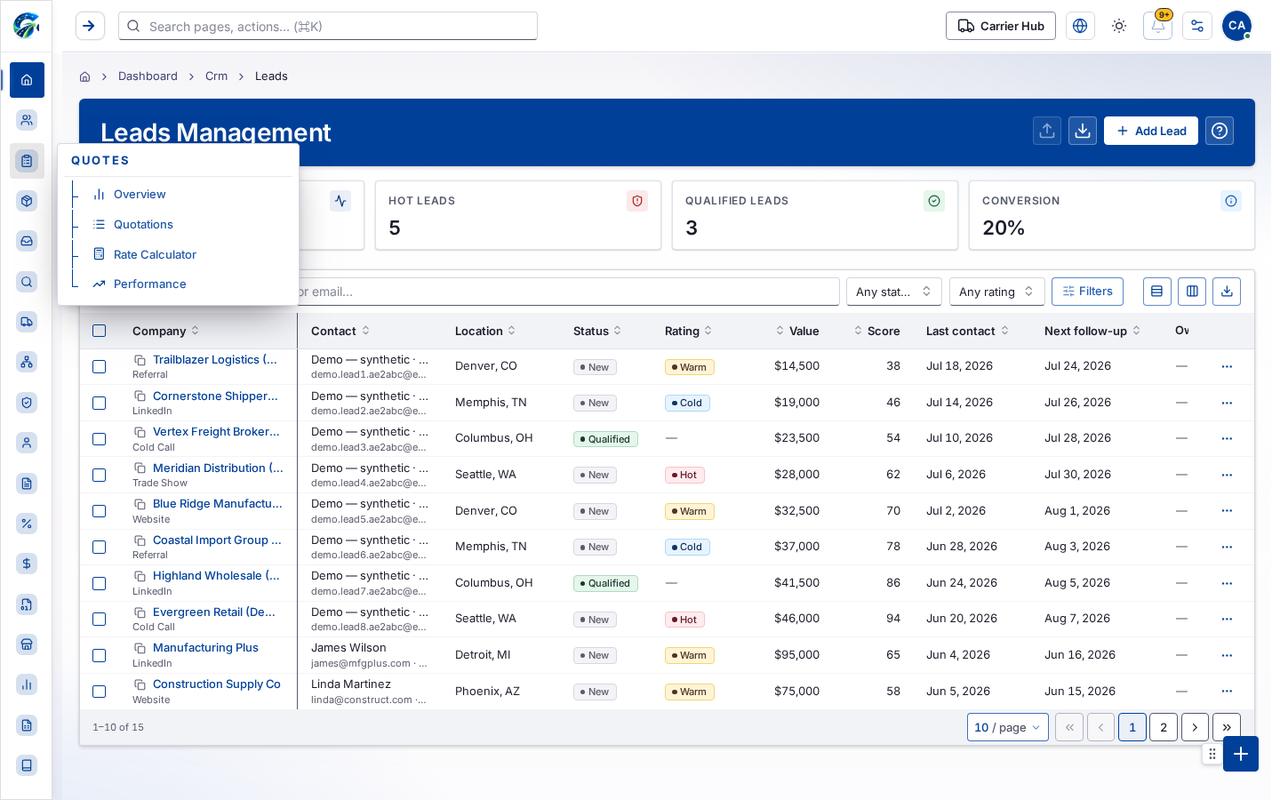Mark the Highland Wholesale row checkbox

(99, 583)
